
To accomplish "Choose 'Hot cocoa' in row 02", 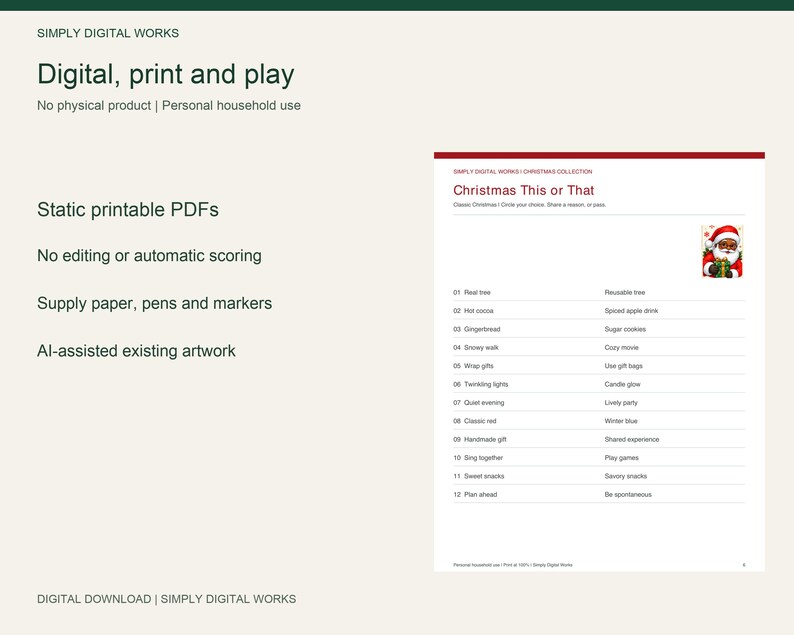I will click(479, 311).
